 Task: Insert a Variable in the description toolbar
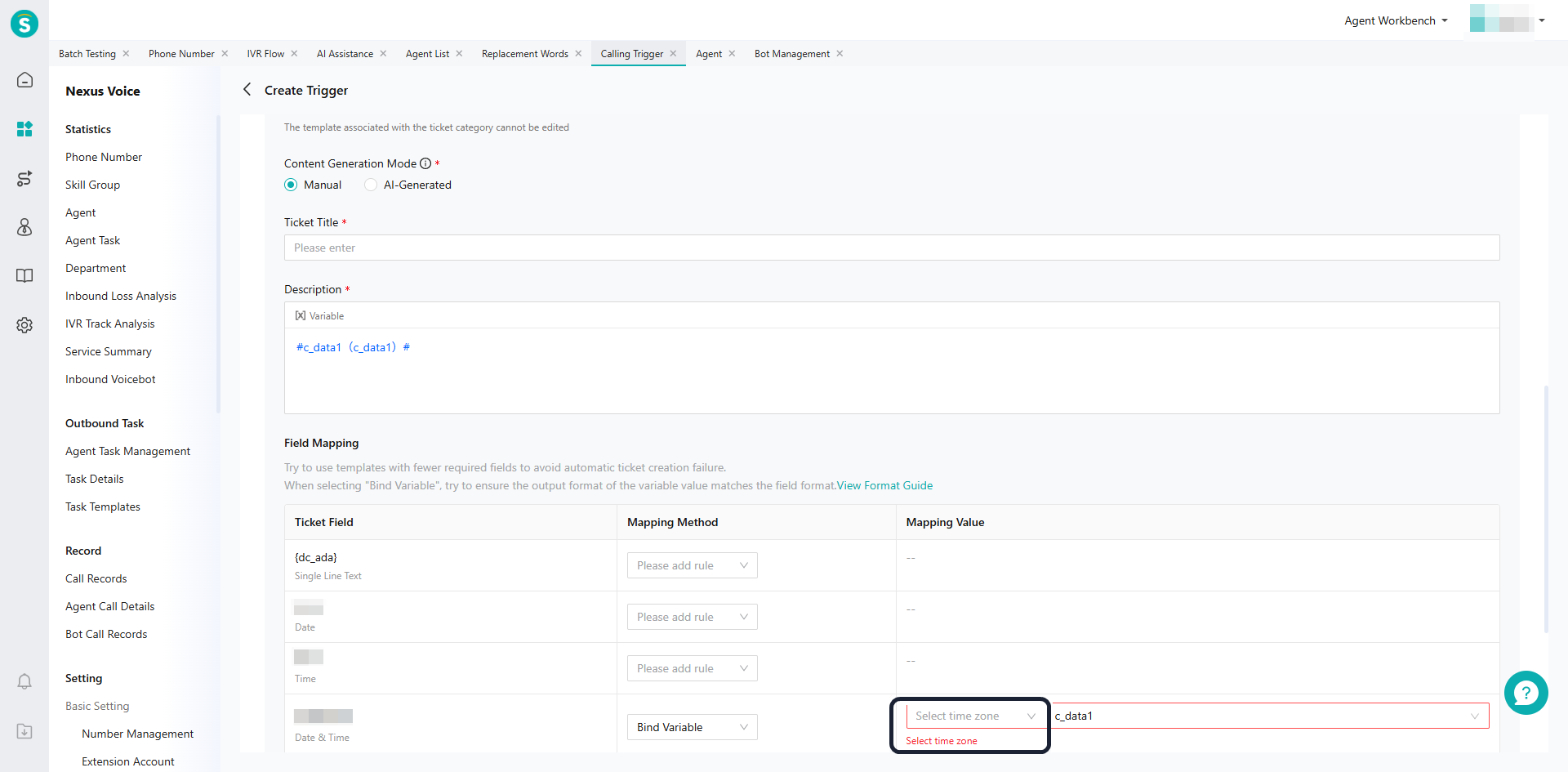[319, 316]
